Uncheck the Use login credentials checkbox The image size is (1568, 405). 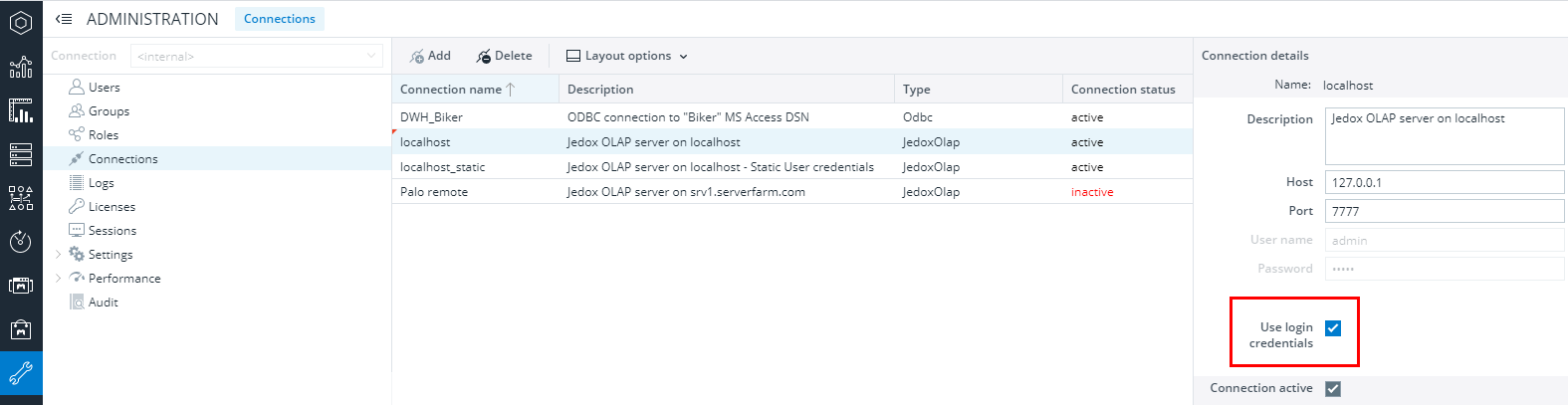point(1333,328)
